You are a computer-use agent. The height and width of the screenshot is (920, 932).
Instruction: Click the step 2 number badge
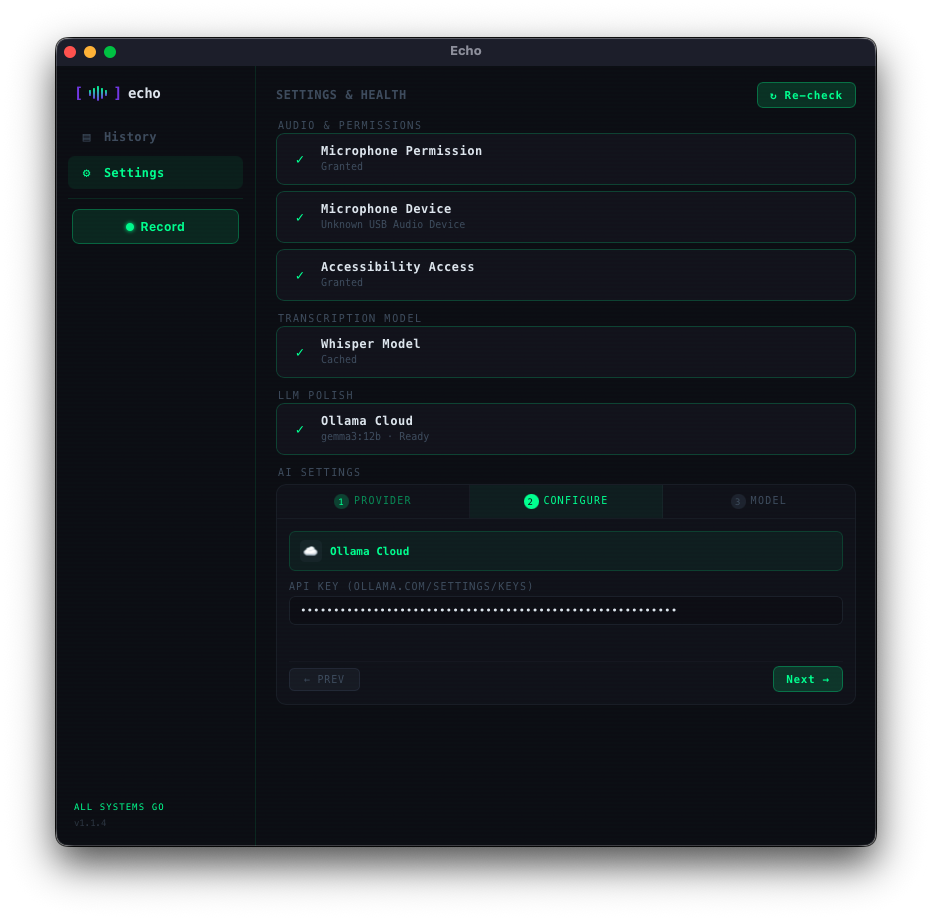531,502
